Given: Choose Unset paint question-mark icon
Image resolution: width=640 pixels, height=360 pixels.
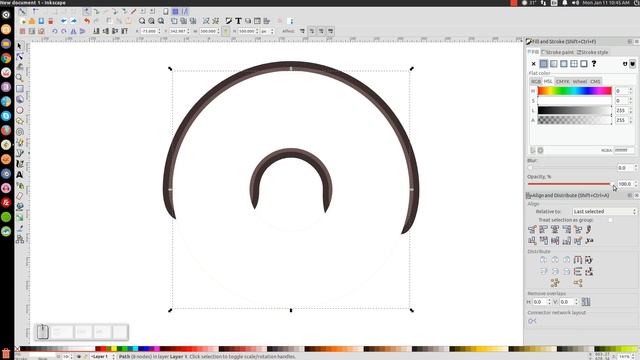Looking at the screenshot, I should pyautogui.click(x=594, y=64).
